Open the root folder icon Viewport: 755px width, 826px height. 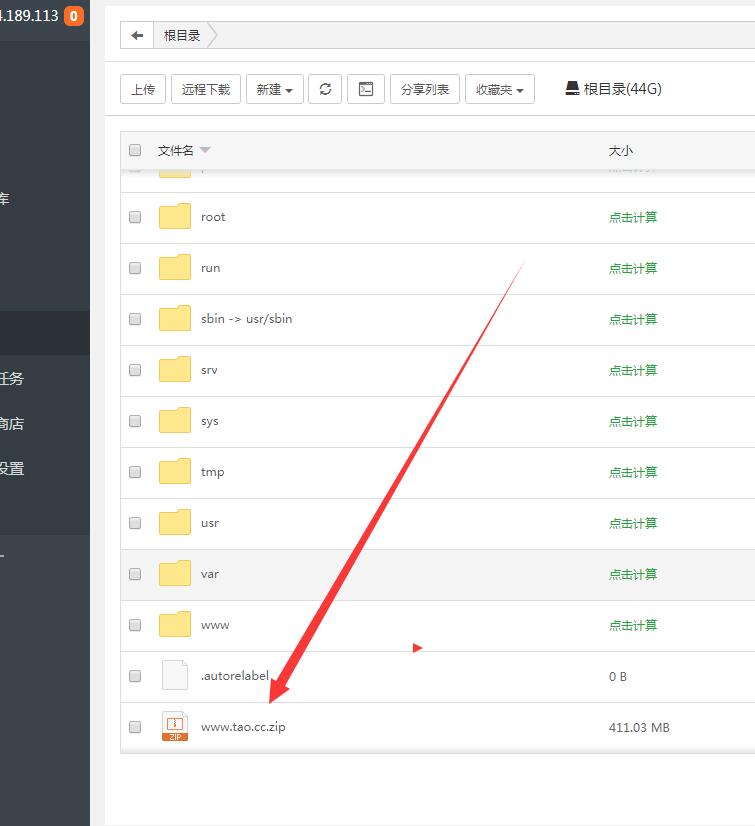coord(175,217)
